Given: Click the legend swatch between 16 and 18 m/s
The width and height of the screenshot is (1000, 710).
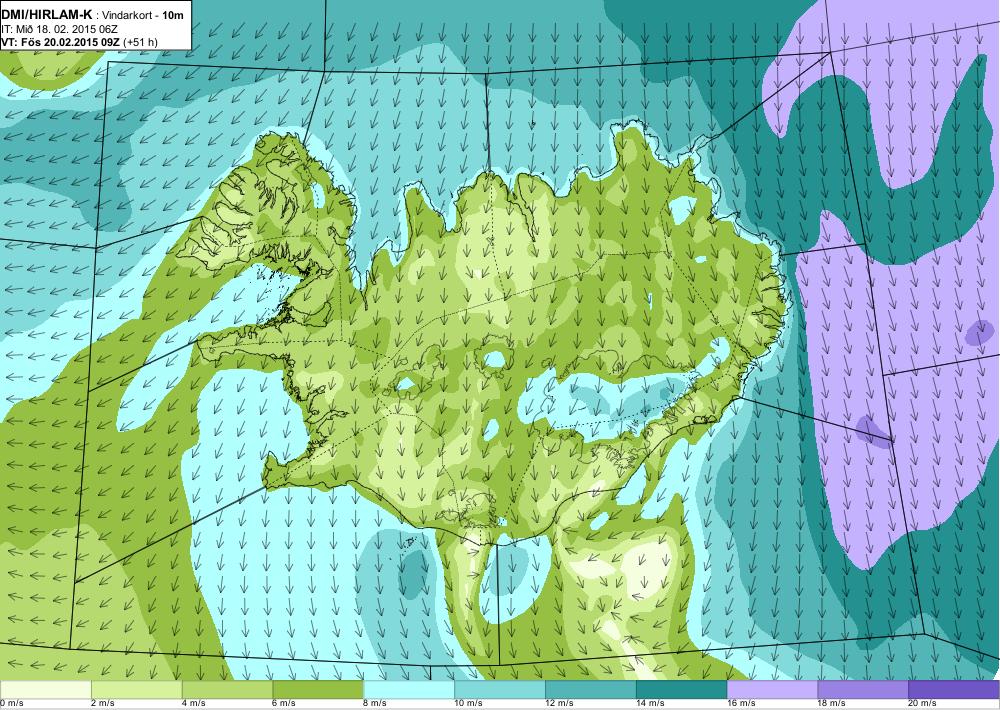Looking at the screenshot, I should [772, 689].
